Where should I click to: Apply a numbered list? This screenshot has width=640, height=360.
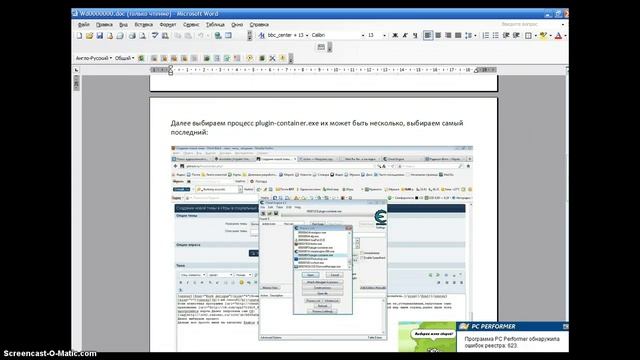(x=485, y=36)
